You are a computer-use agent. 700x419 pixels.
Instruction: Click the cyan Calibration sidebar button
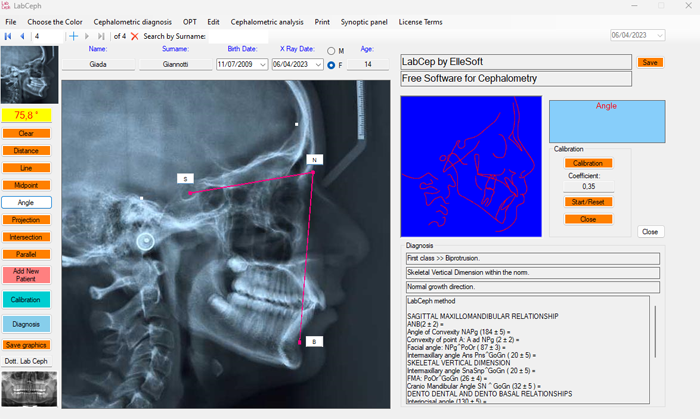coord(26,300)
